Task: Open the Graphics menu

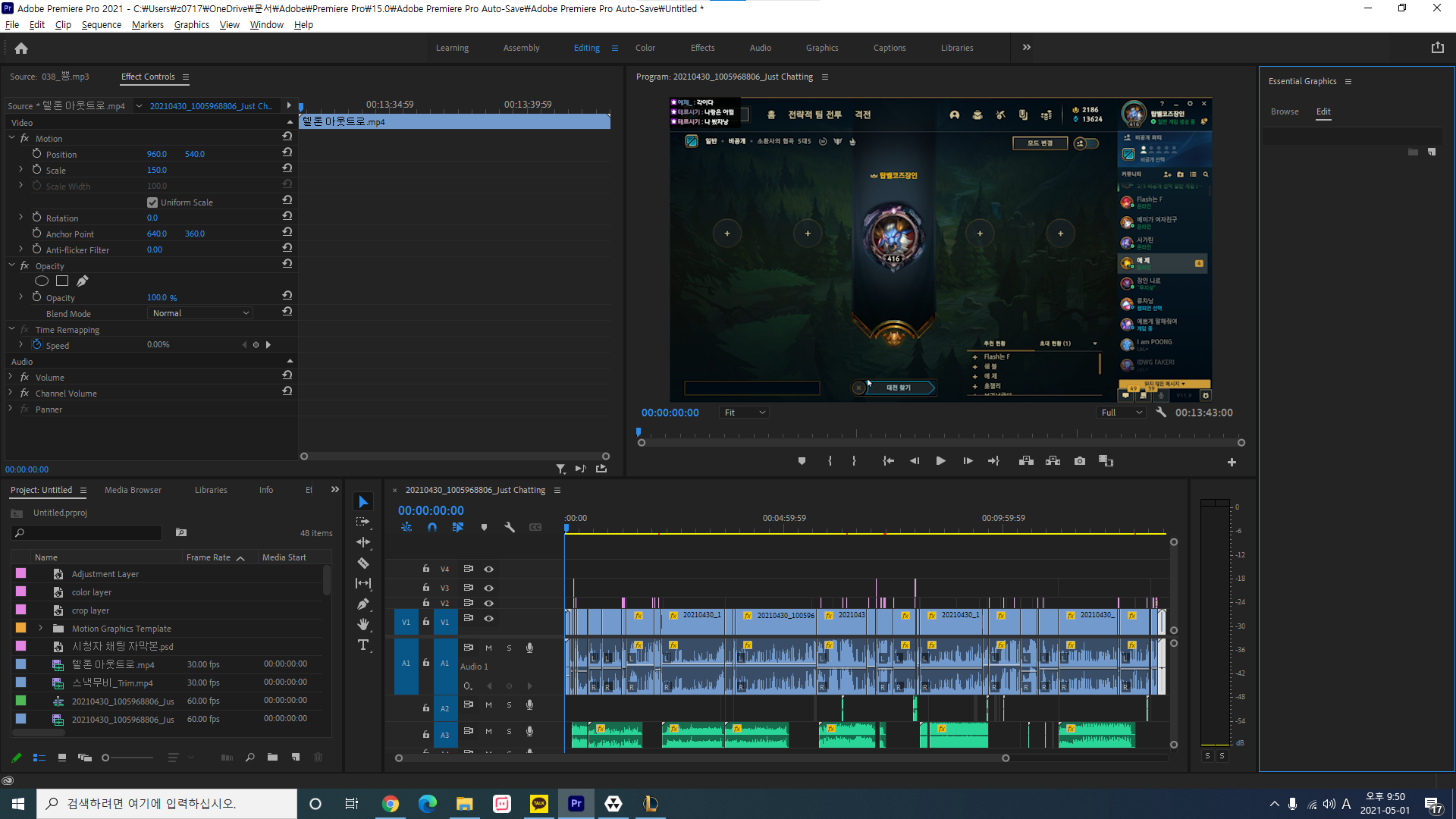Action: 191,25
